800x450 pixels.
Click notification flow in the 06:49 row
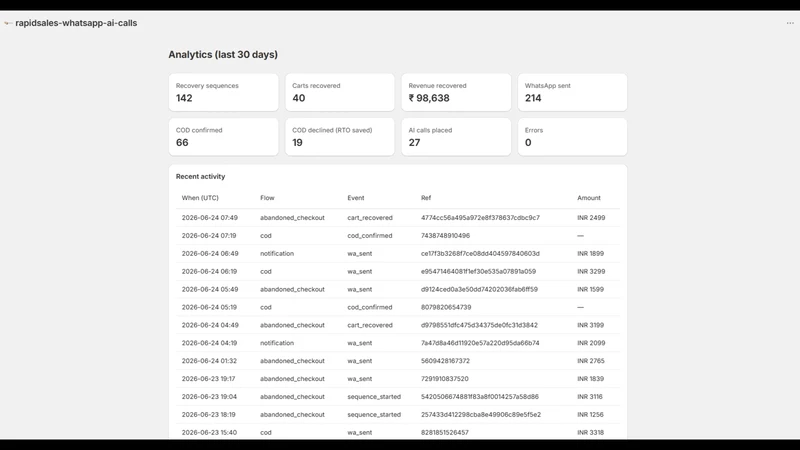[x=277, y=254]
